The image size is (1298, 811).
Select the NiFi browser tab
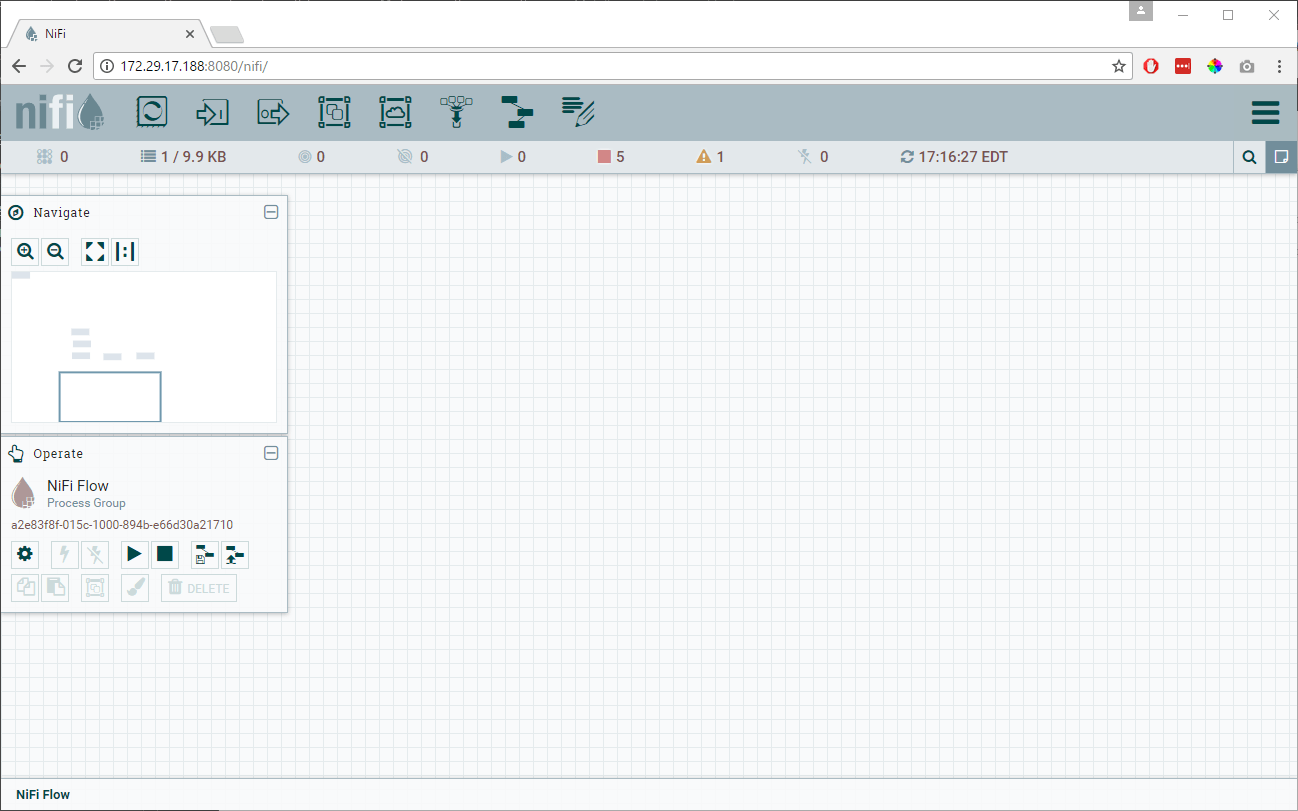click(x=108, y=34)
